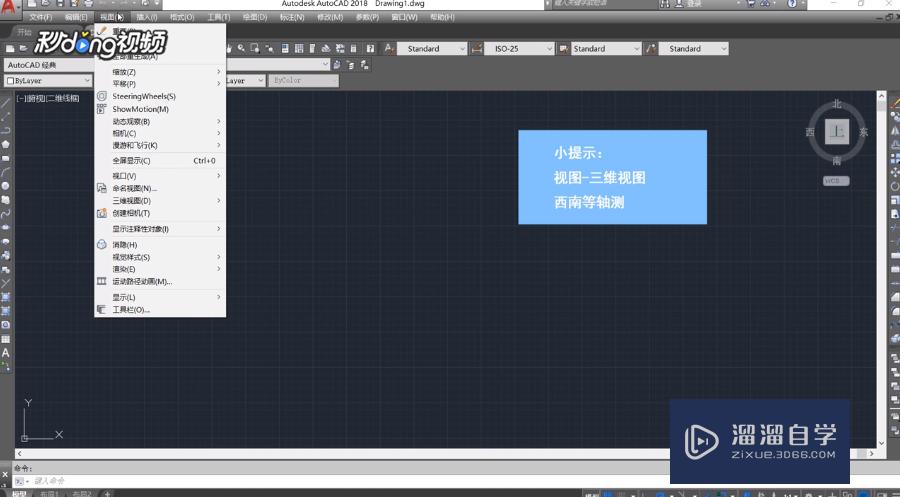Choose 平移(P) pan in the View menu

160,84
